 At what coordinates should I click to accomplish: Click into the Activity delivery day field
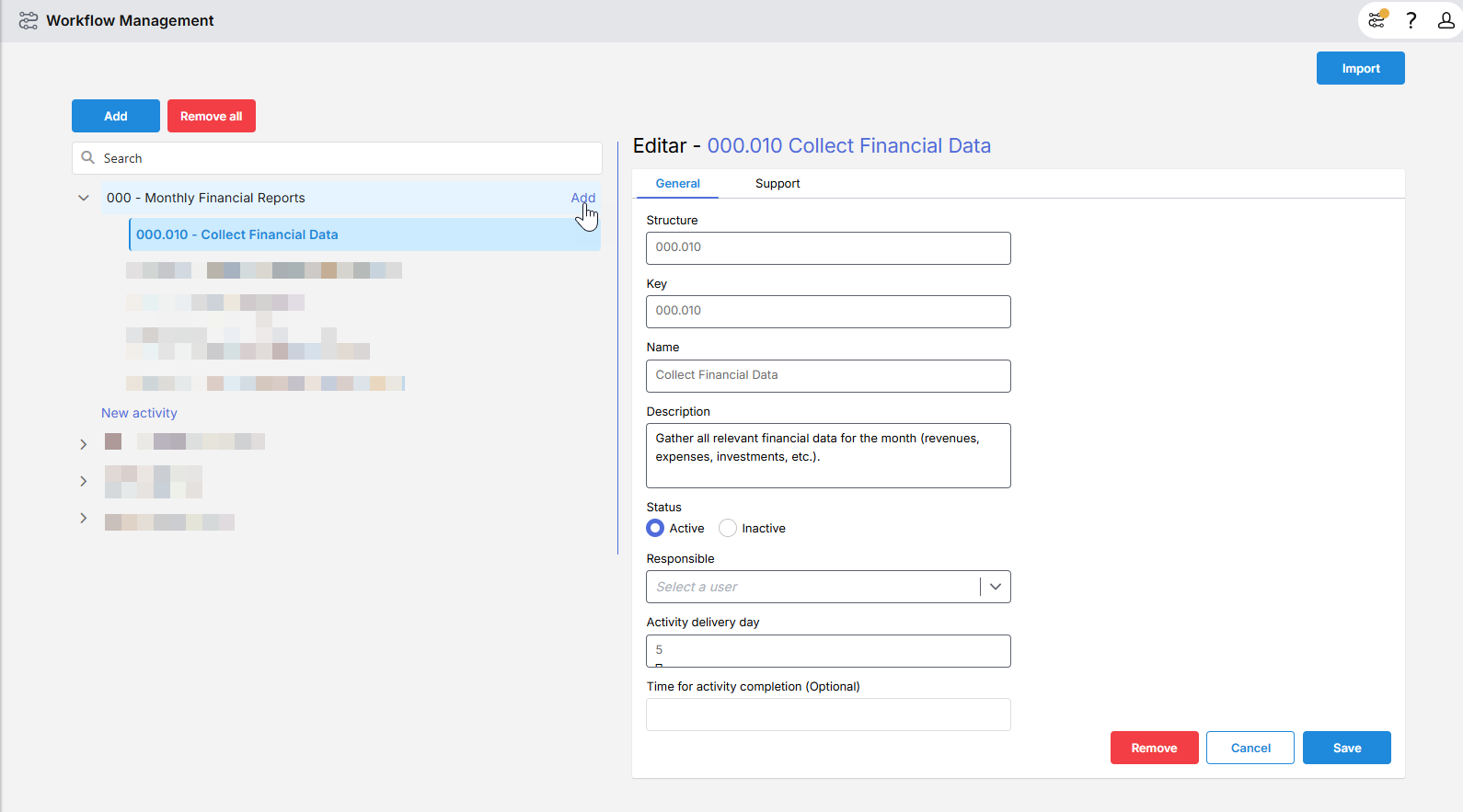[x=828, y=650]
